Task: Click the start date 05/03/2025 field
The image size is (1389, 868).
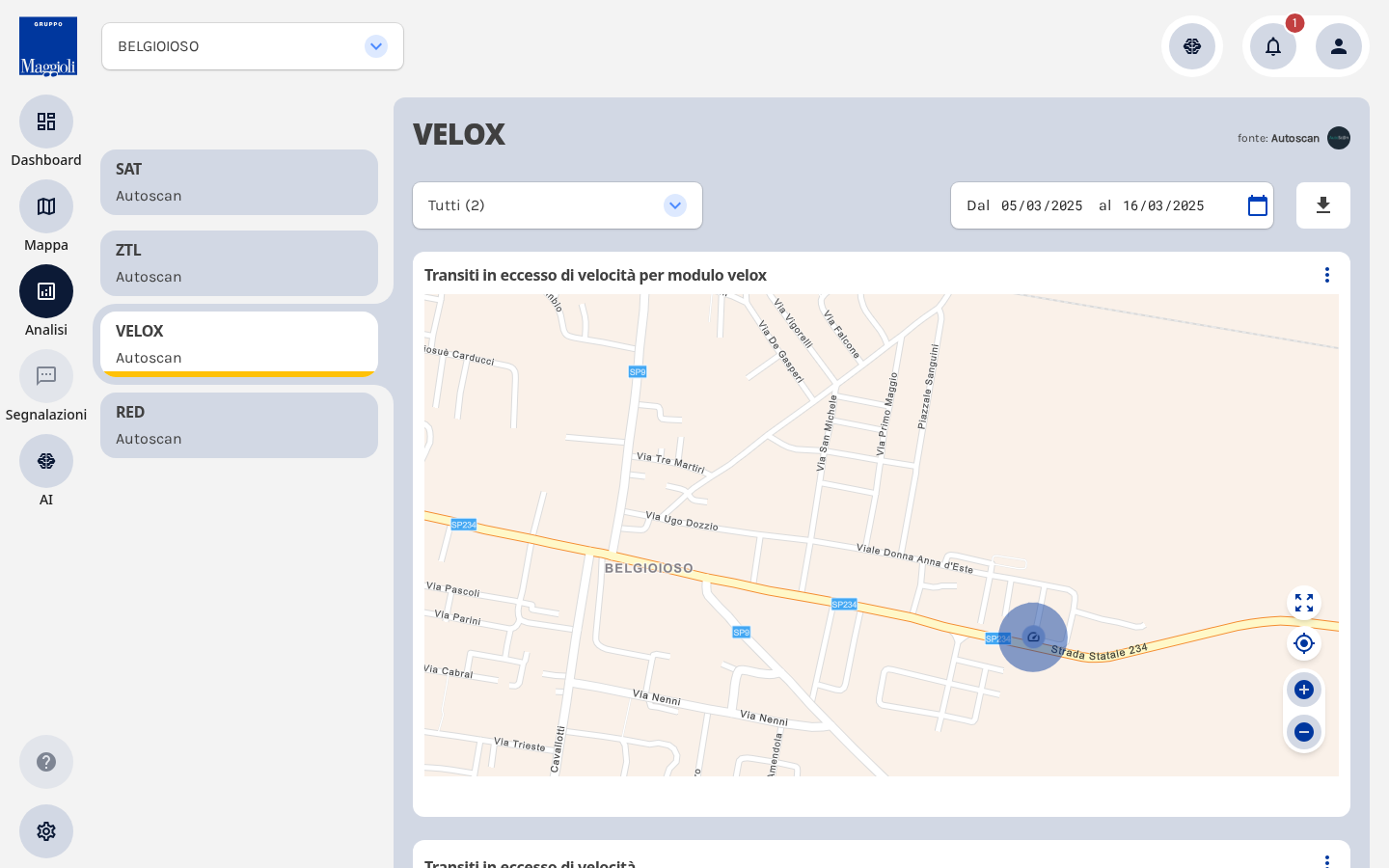Action: coord(1042,205)
